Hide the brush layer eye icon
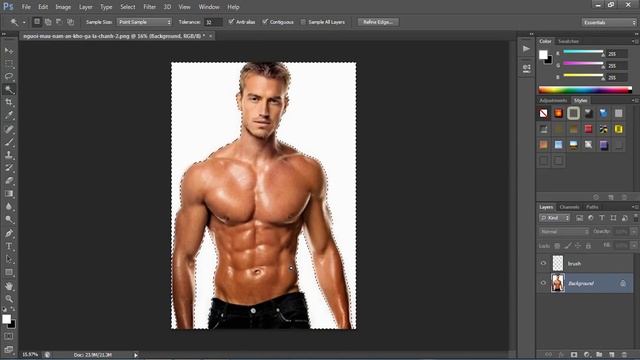 click(x=543, y=263)
